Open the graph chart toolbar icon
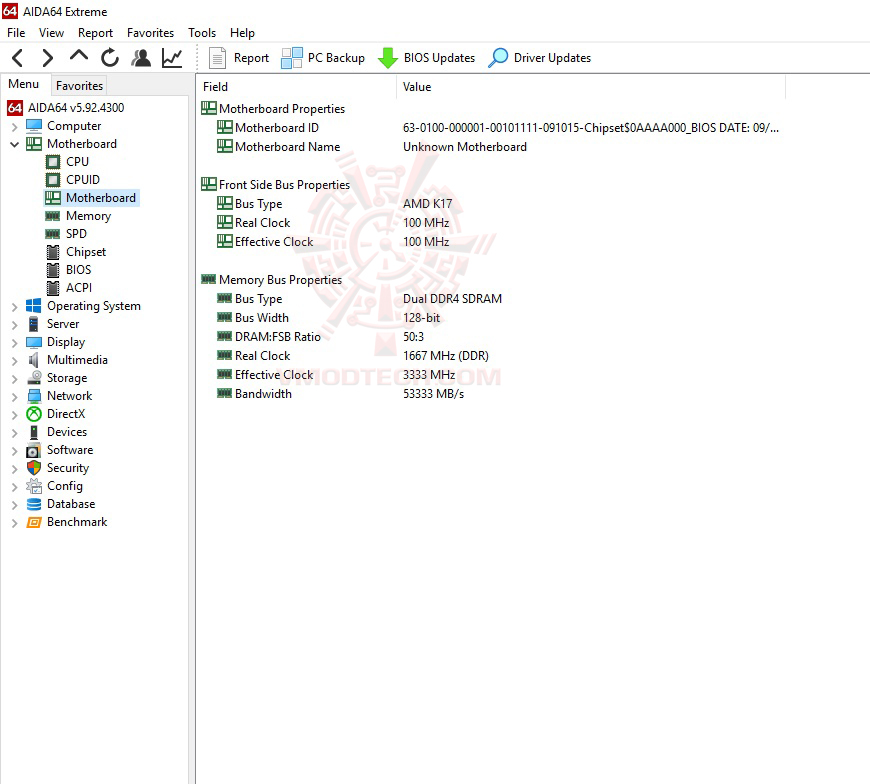 coord(172,58)
